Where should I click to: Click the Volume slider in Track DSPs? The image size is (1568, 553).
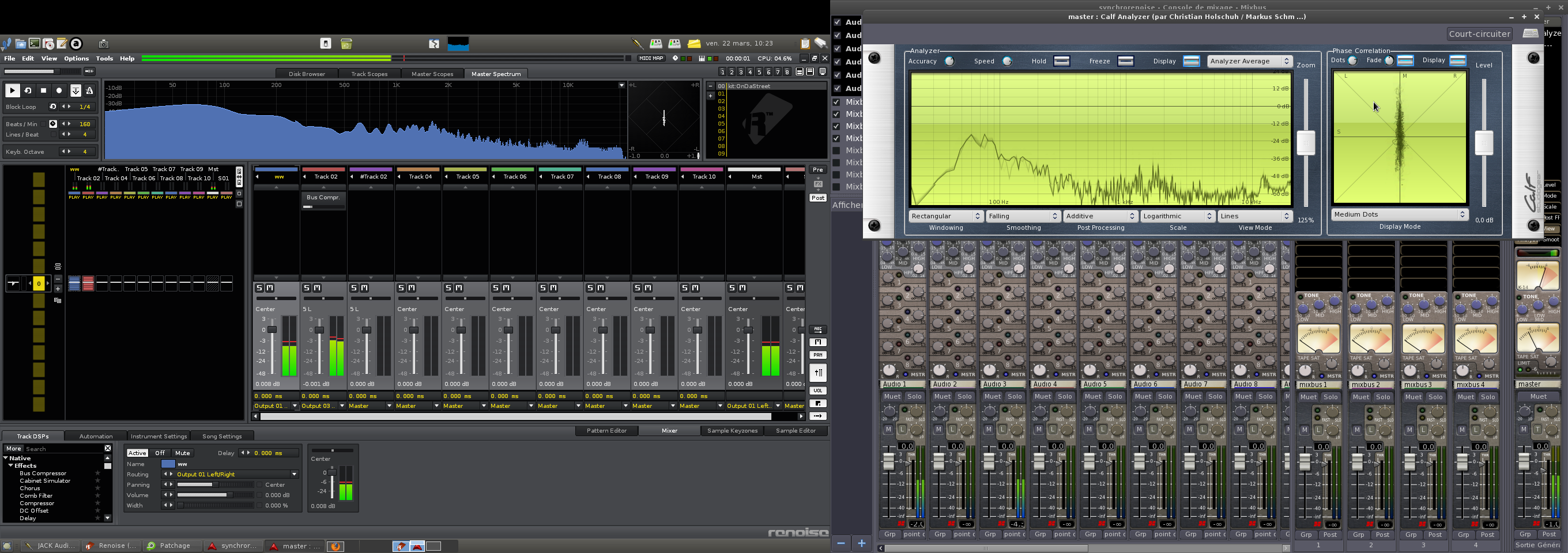click(216, 495)
